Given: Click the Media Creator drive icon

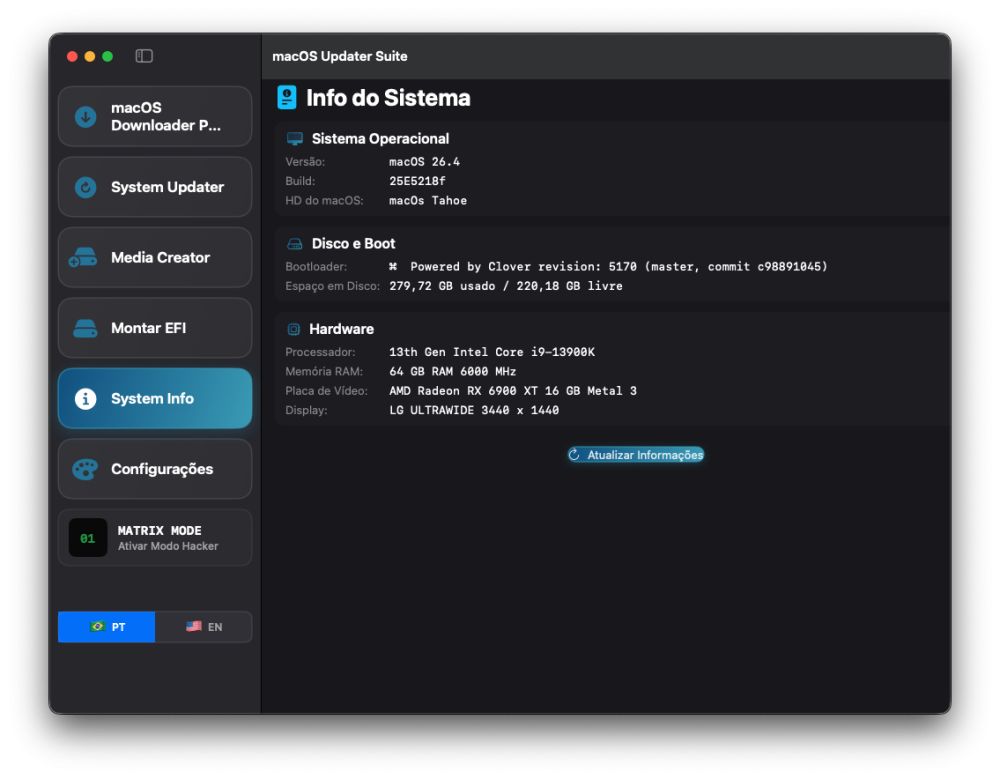Looking at the screenshot, I should click(x=83, y=257).
